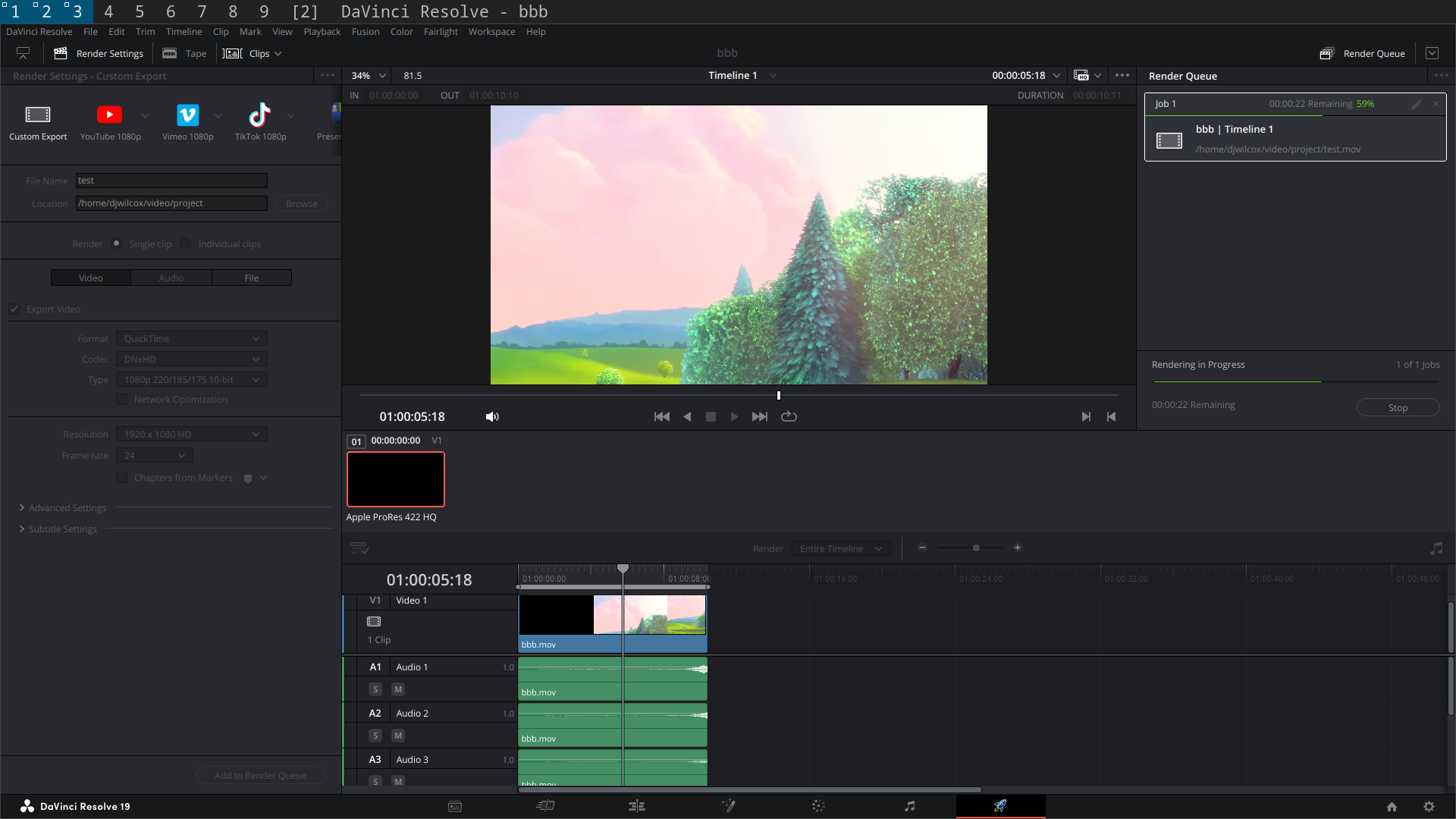Stop playback in the viewer
Image resolution: width=1456 pixels, height=819 pixels.
pos(711,417)
